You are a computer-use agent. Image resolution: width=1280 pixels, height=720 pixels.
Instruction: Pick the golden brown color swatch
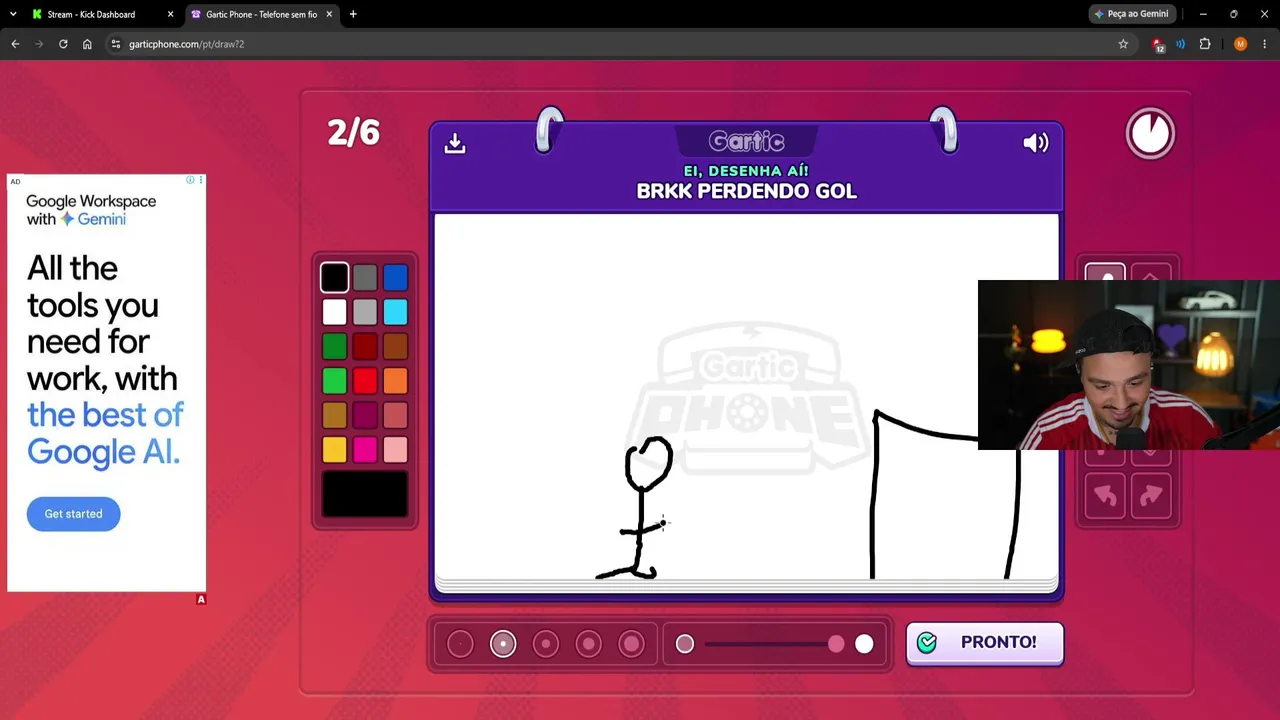tap(335, 415)
